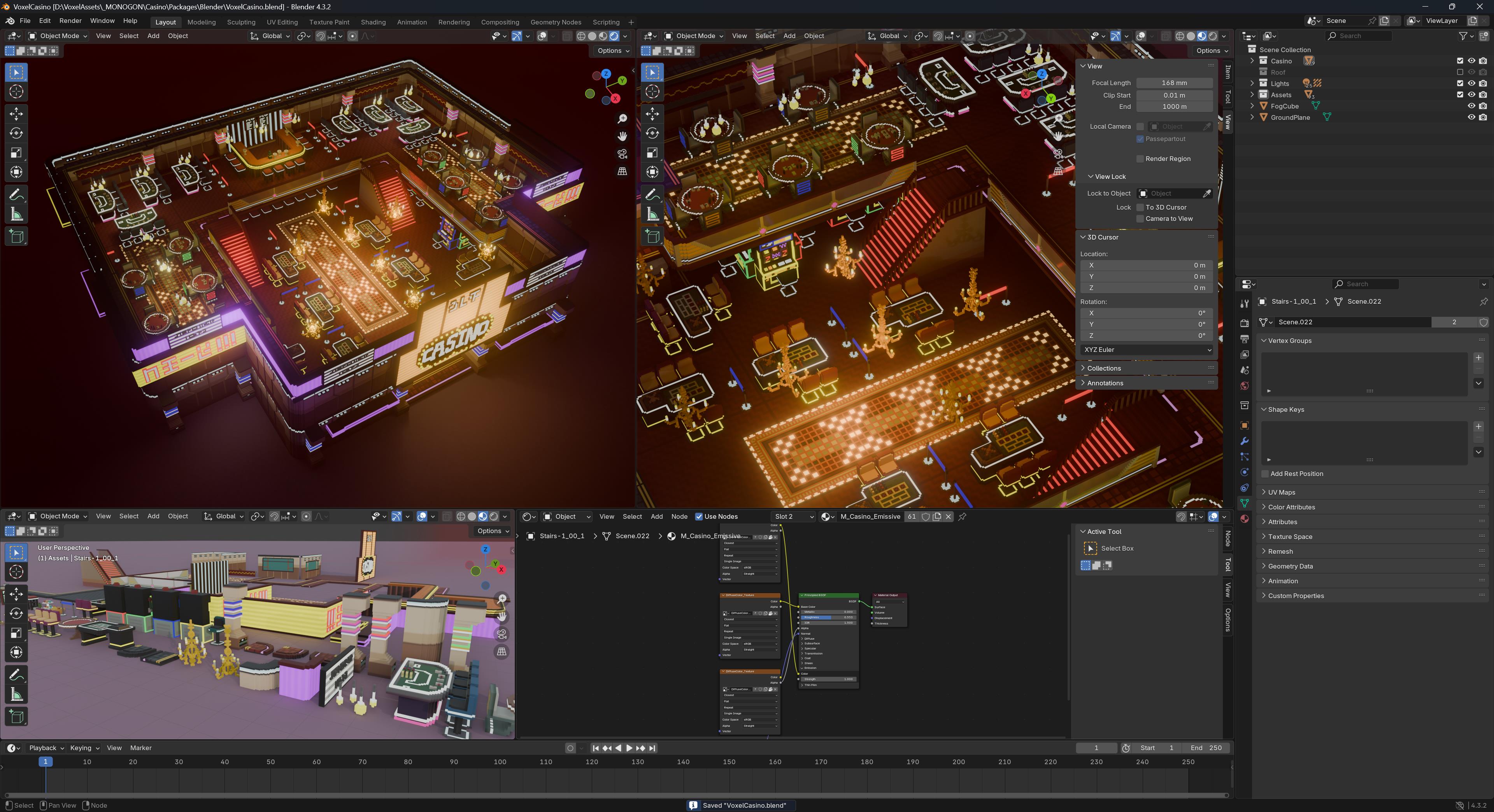Open the Modifiers properties tab wrench icon
This screenshot has height=812, width=1494.
[1244, 441]
